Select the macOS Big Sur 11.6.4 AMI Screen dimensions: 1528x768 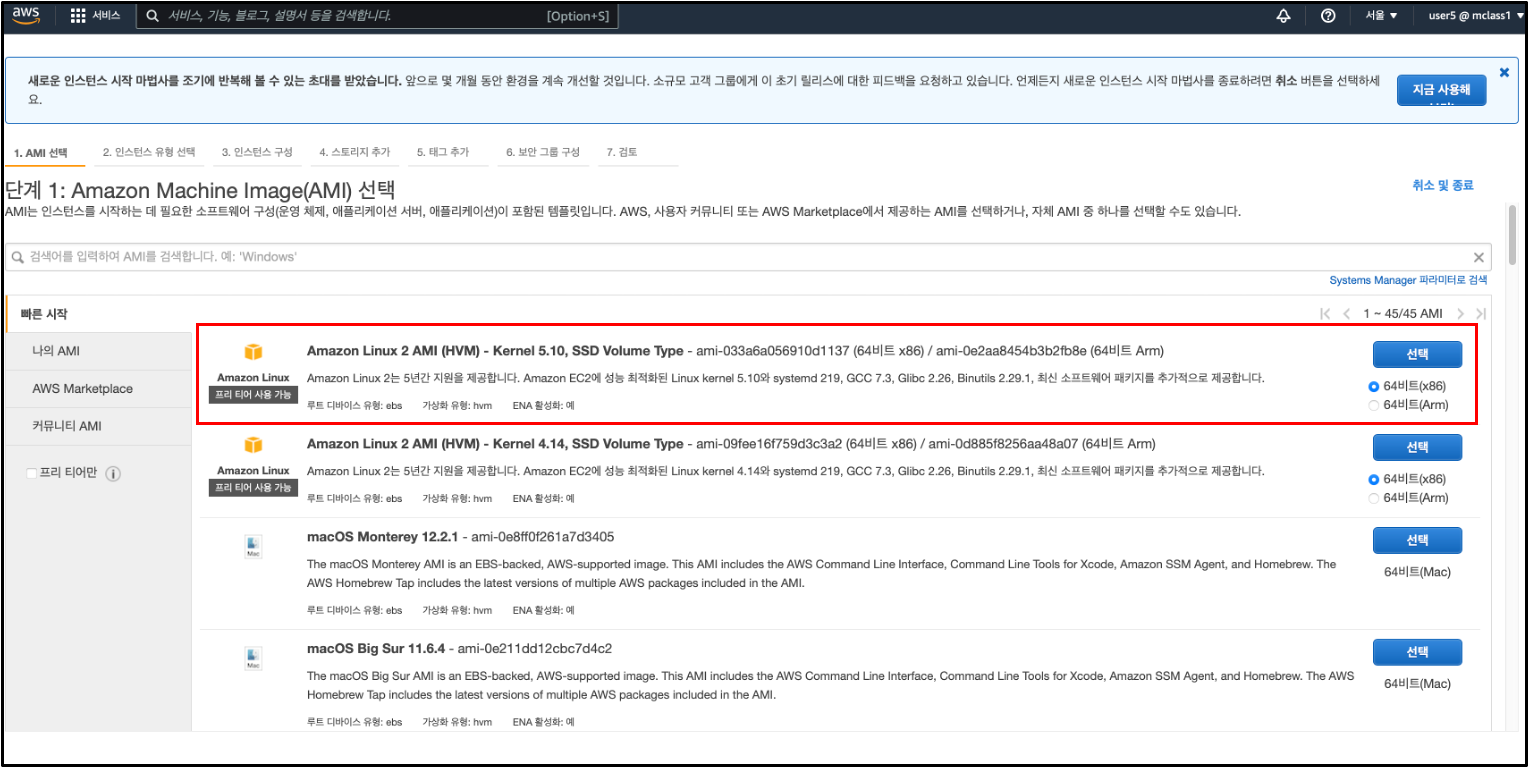click(1417, 652)
